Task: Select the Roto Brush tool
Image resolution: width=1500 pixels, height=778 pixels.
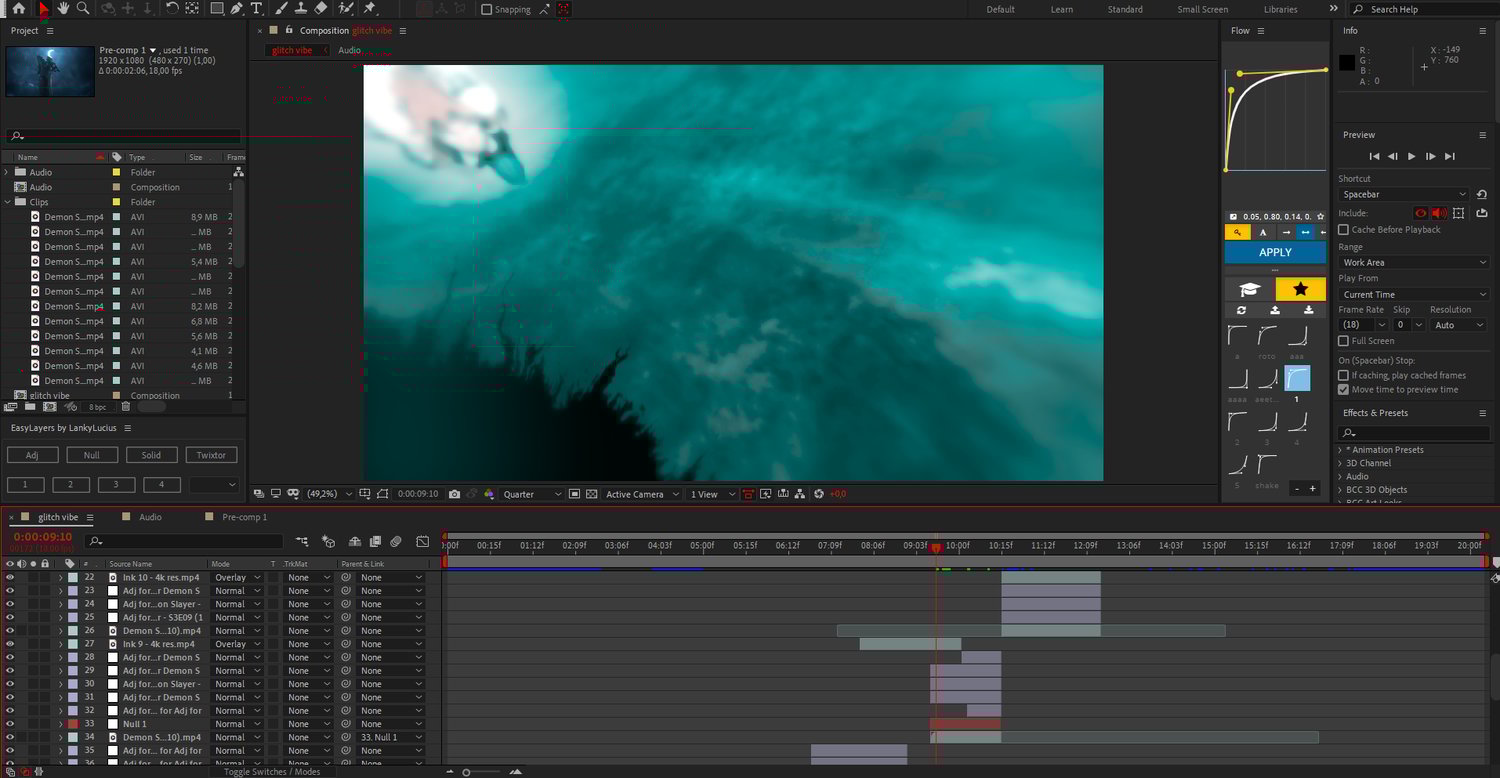Action: click(x=345, y=9)
